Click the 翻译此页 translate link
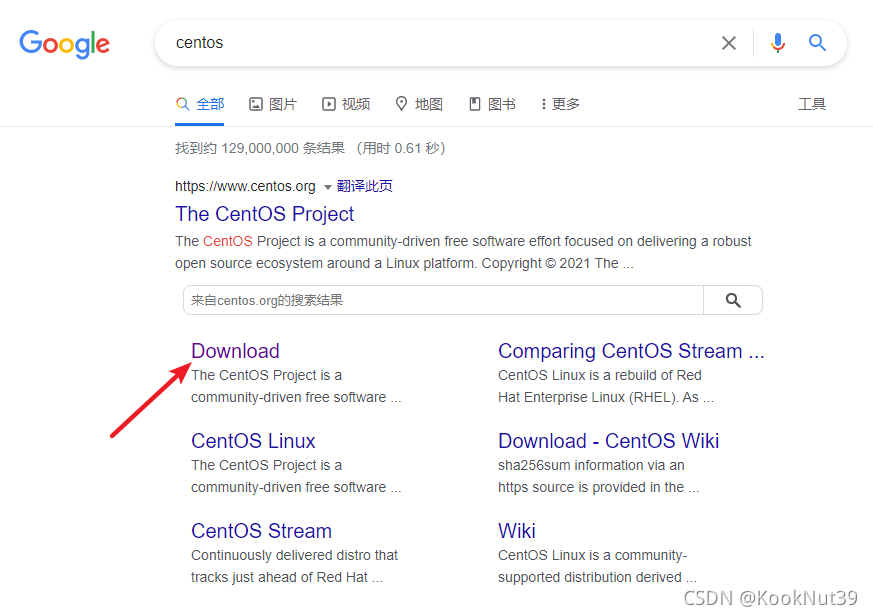This screenshot has height=616, width=873. pyautogui.click(x=365, y=186)
